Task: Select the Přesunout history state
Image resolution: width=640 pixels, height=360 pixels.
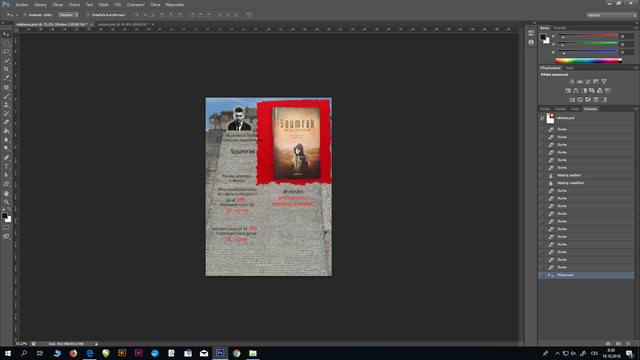Action: [x=586, y=275]
